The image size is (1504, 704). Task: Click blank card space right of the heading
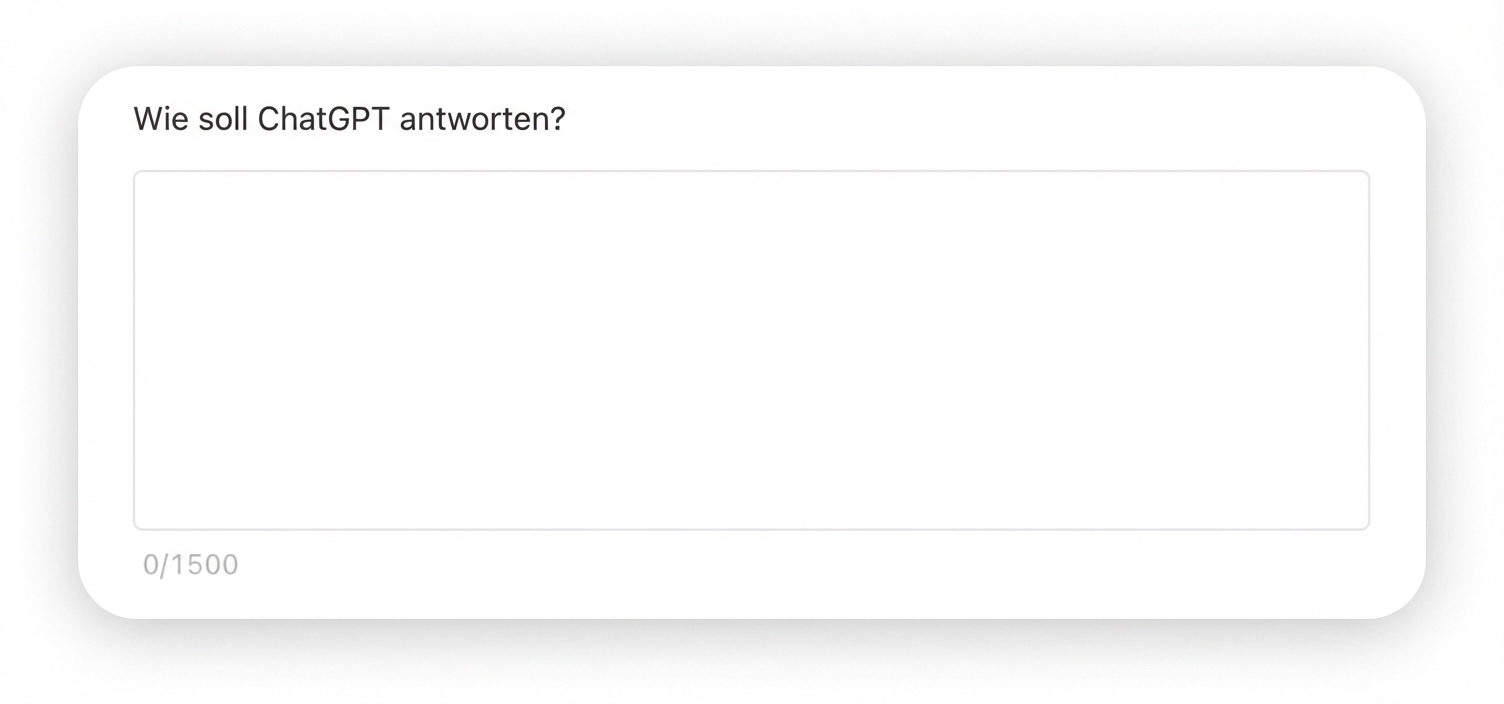click(x=950, y=120)
